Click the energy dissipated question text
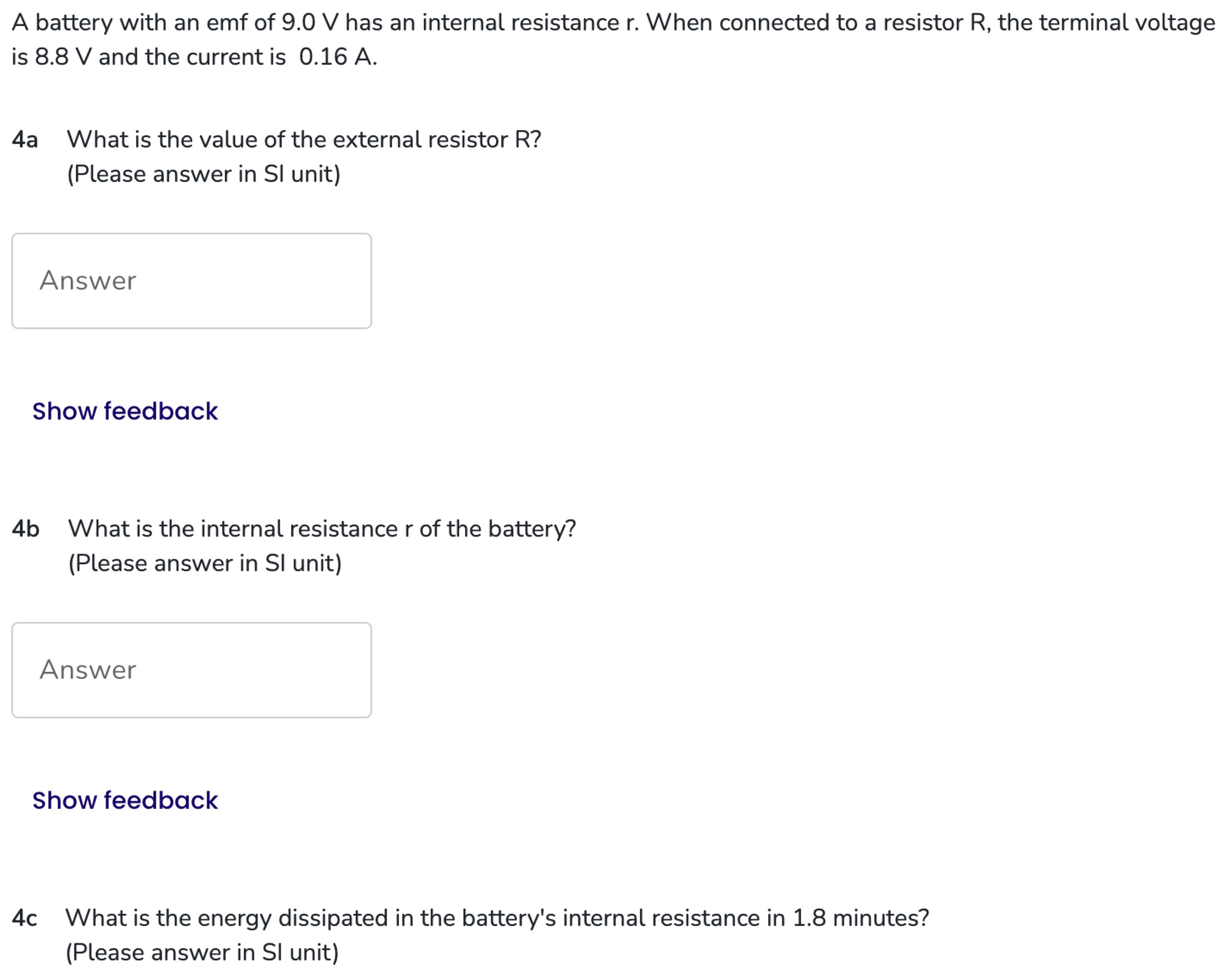 coord(498,918)
